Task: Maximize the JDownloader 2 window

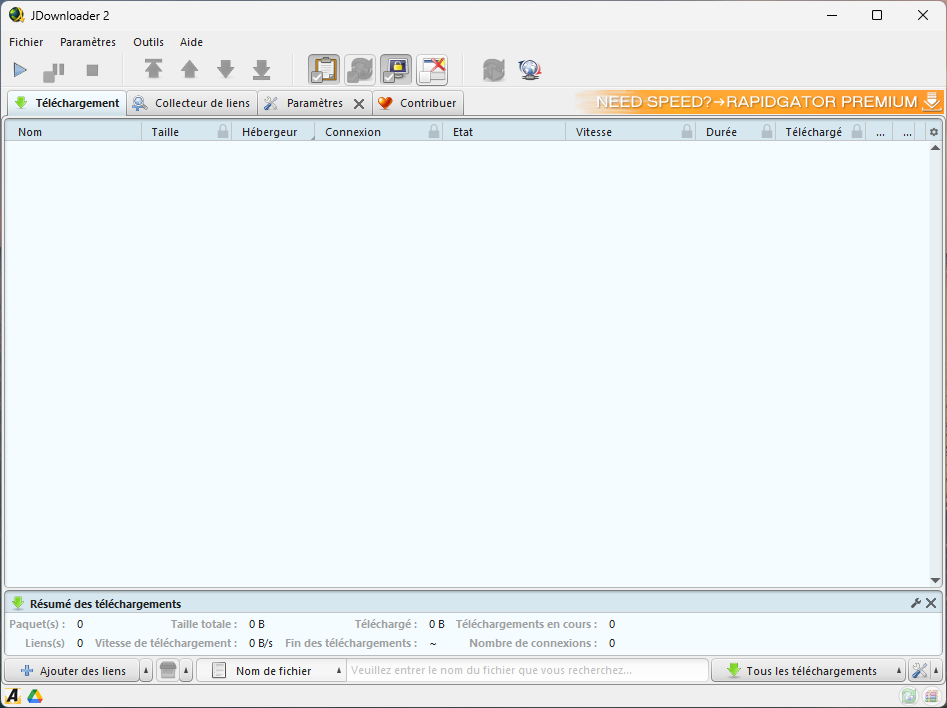Action: coord(877,15)
